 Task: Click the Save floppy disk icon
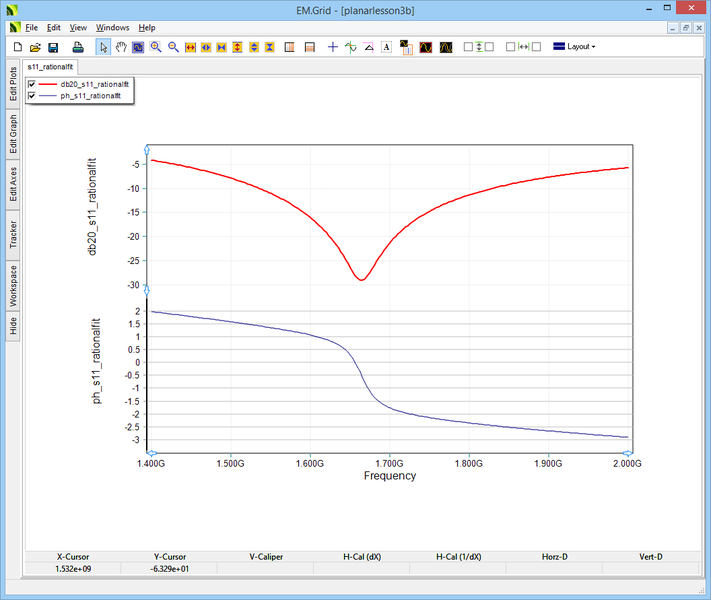[53, 47]
